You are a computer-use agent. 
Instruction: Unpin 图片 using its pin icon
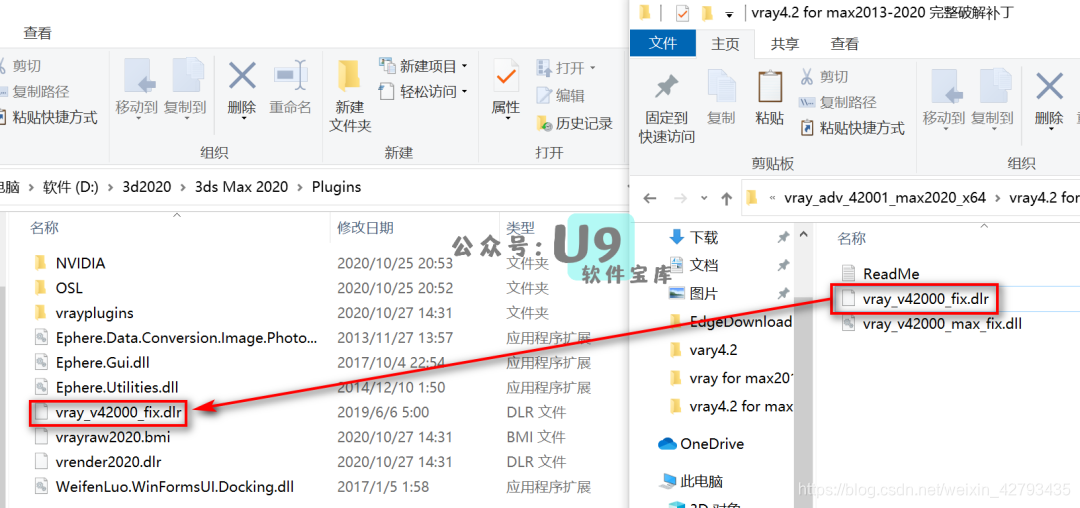coord(783,293)
